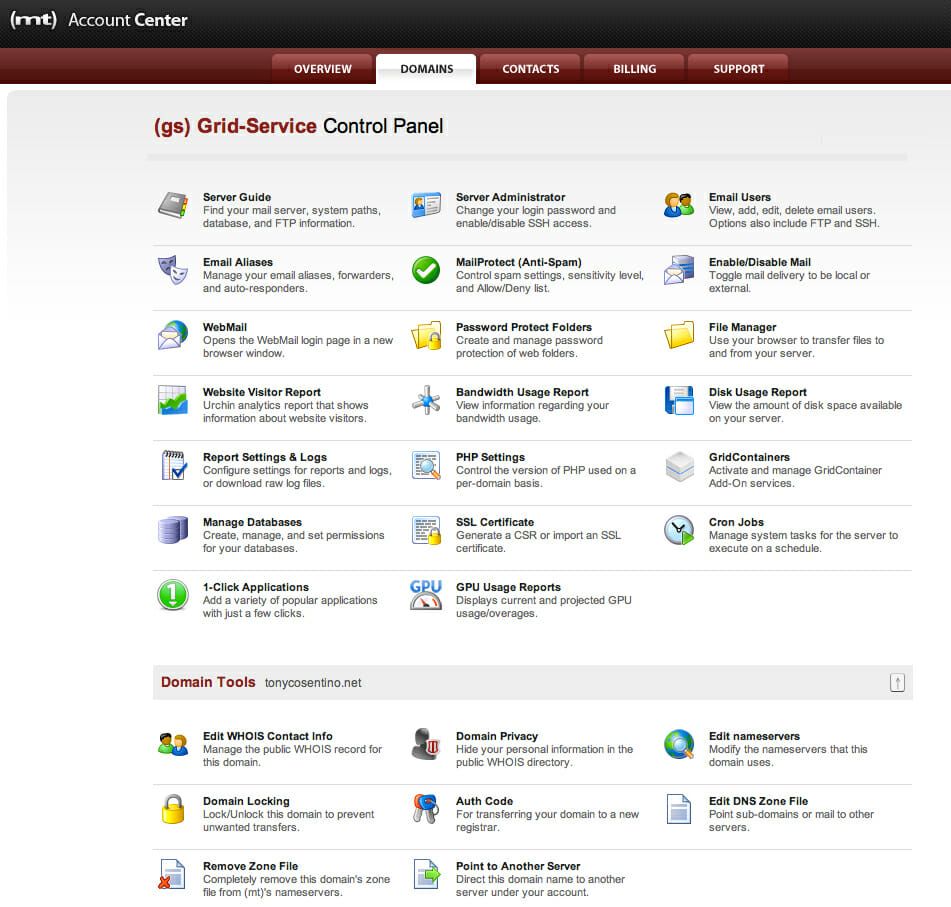Open the SSL Certificate link
This screenshot has width=951, height=907.
pos(494,522)
